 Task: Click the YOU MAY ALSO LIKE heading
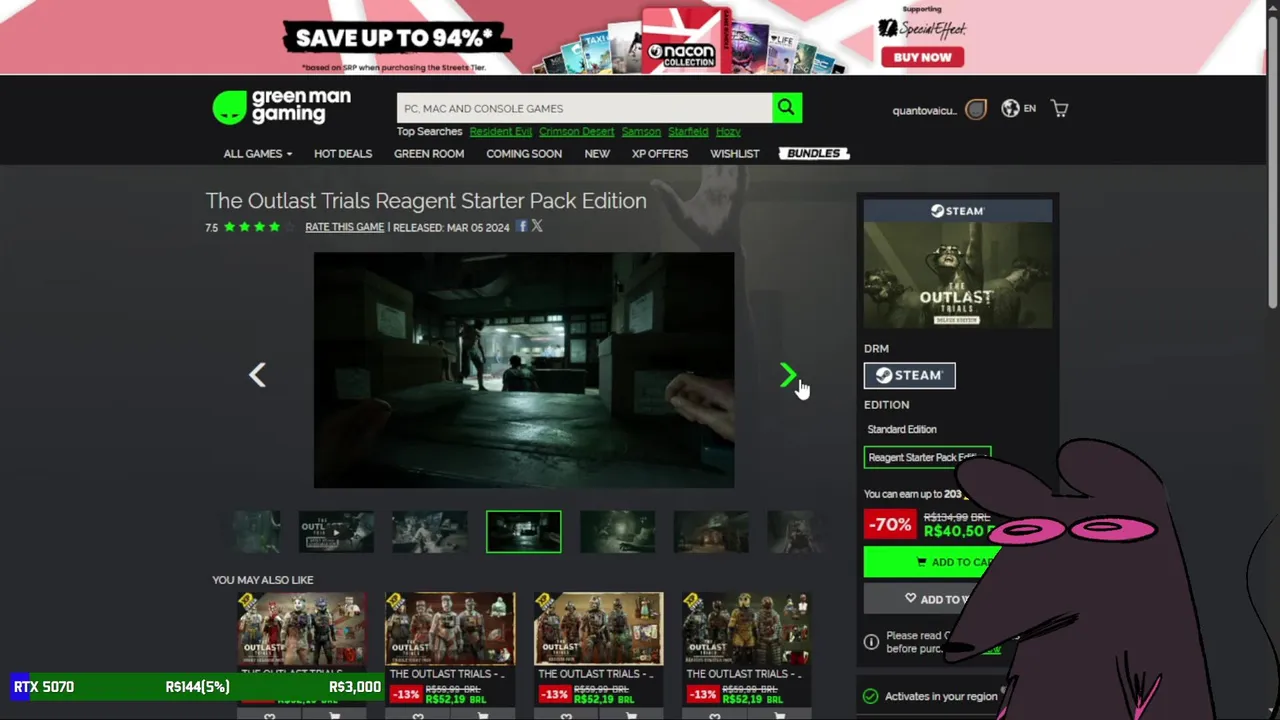pos(263,580)
